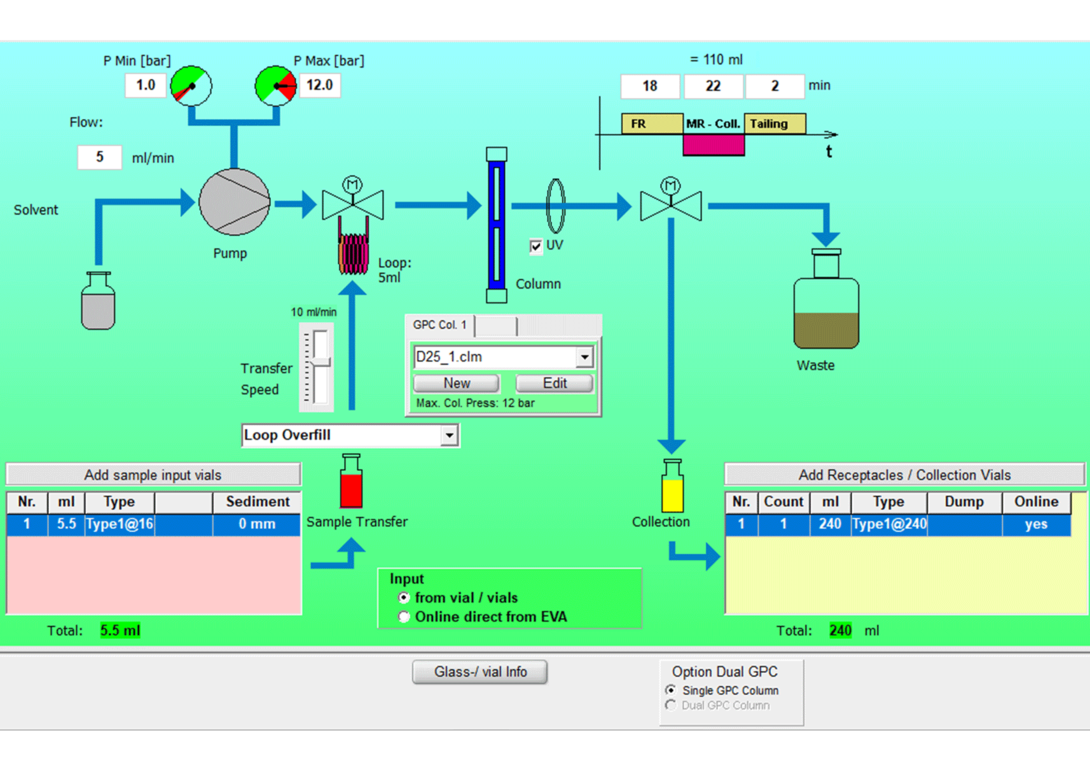Click the Flow rate input field

coord(99,157)
